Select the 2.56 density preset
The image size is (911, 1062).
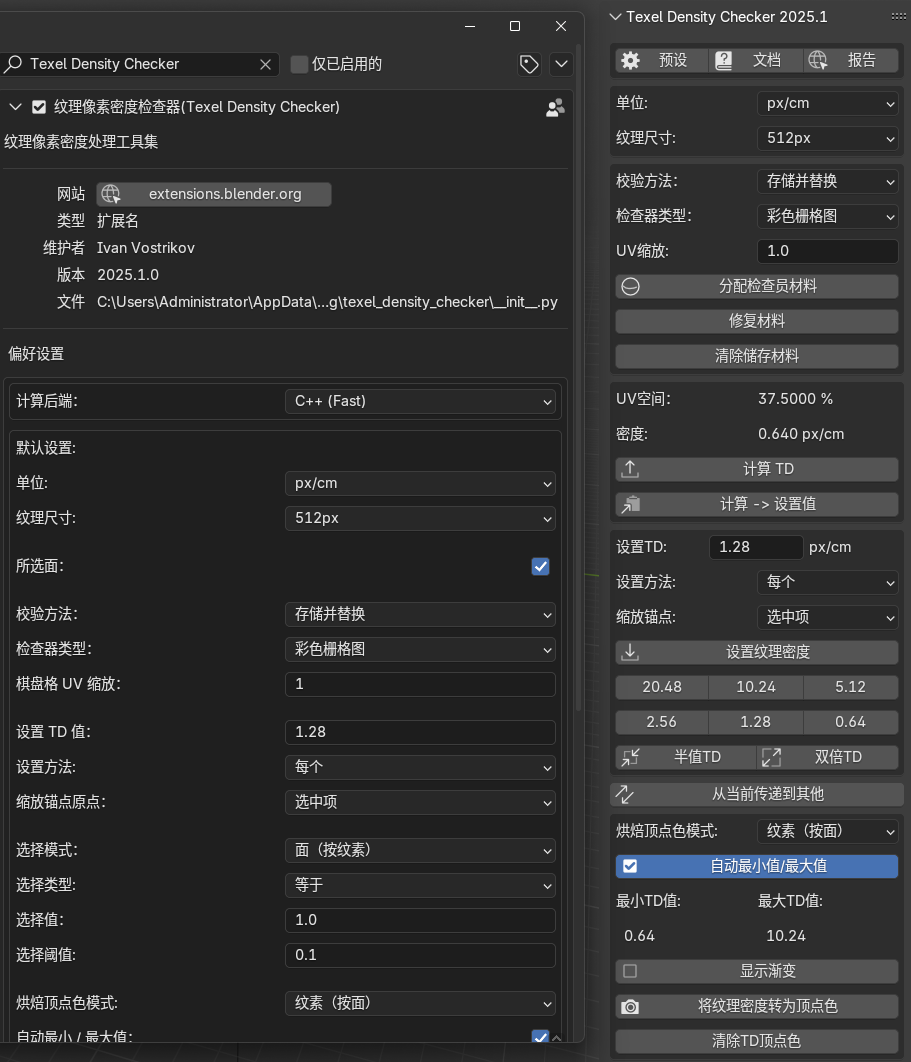click(662, 722)
